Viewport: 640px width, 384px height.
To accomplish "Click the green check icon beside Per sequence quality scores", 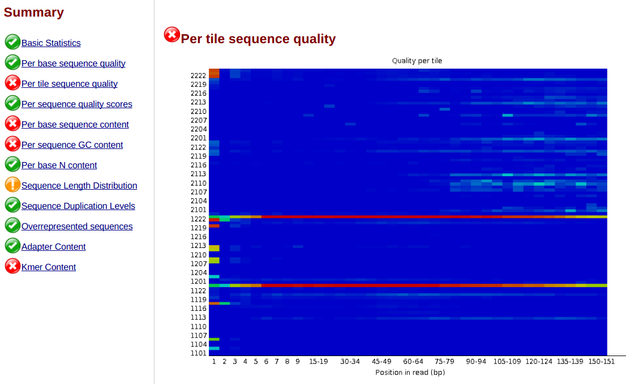I will coord(13,103).
